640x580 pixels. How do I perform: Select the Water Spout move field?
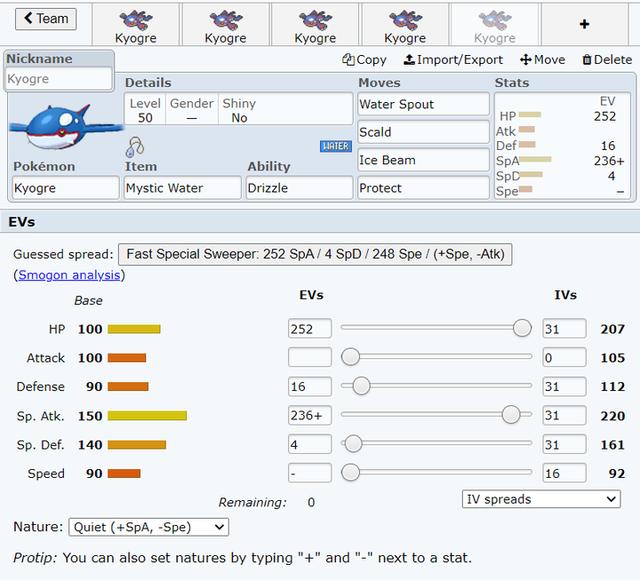click(424, 104)
